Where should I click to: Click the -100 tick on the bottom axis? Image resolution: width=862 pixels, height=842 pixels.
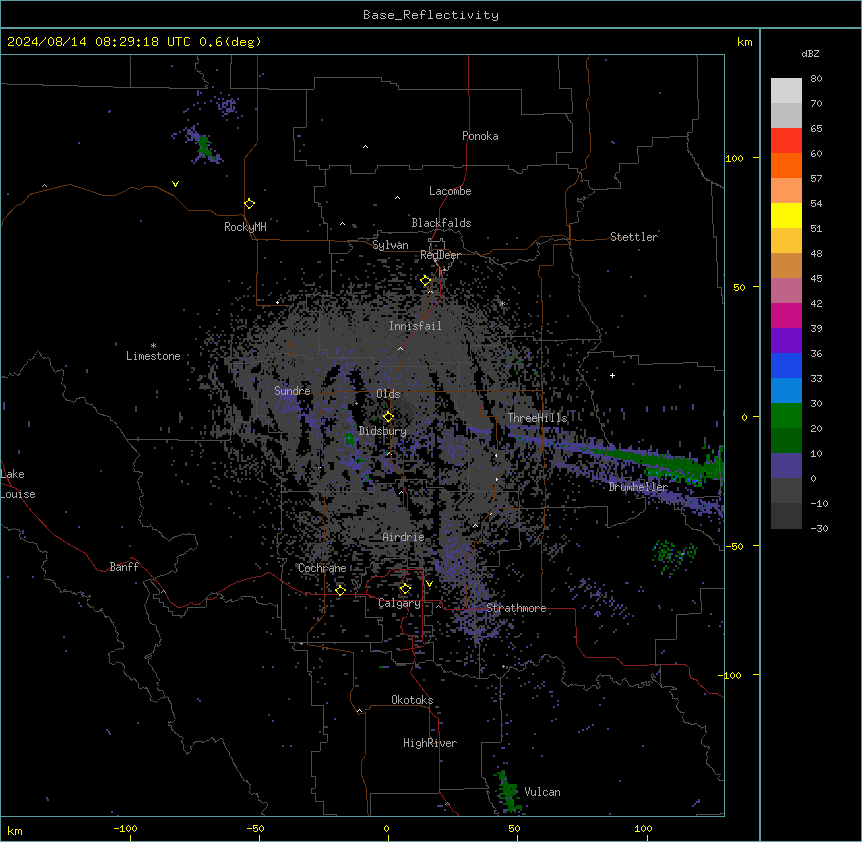pos(126,829)
